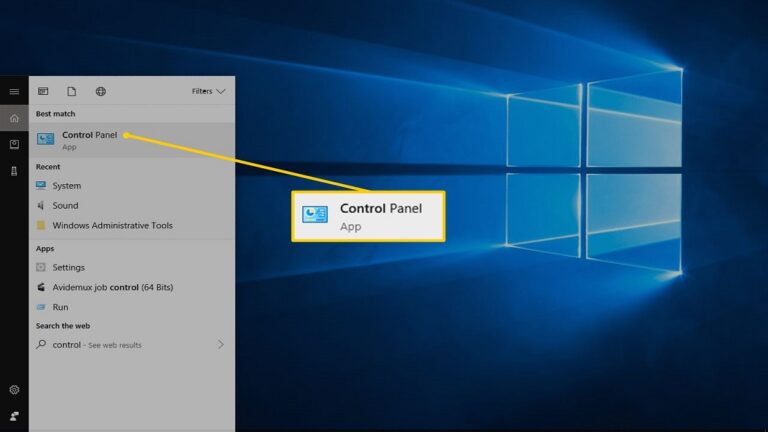The image size is (768, 432).
Task: Click the Control Panel app icon in results
Action: click(46, 139)
